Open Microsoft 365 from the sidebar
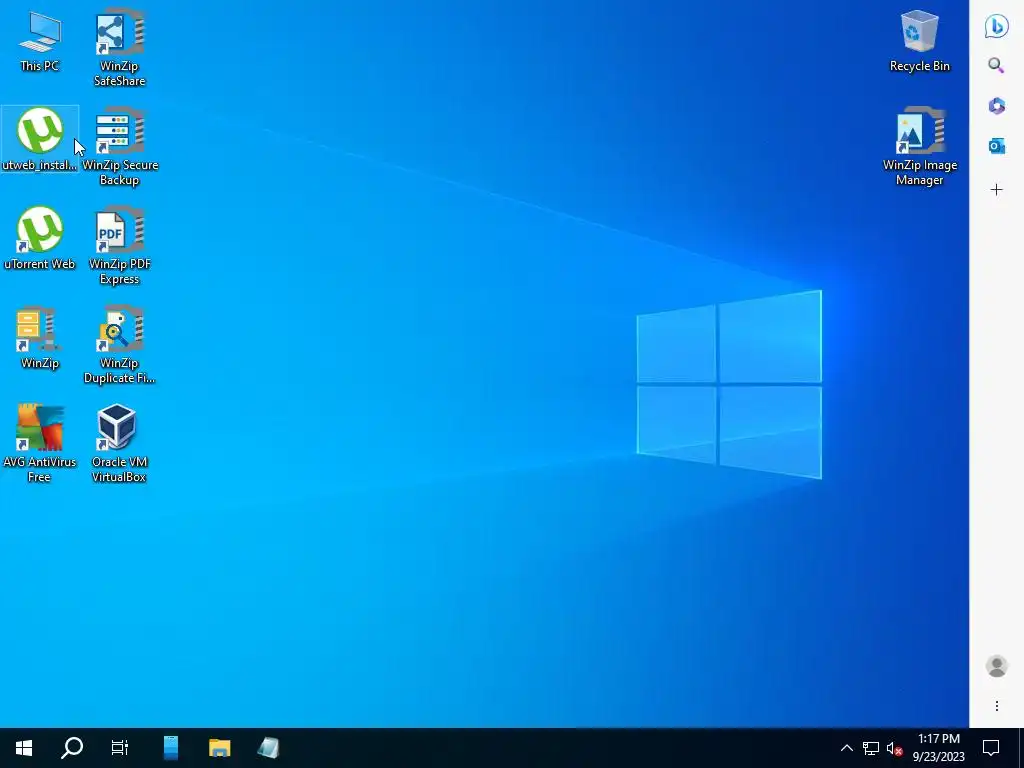The image size is (1024, 768). click(997, 106)
